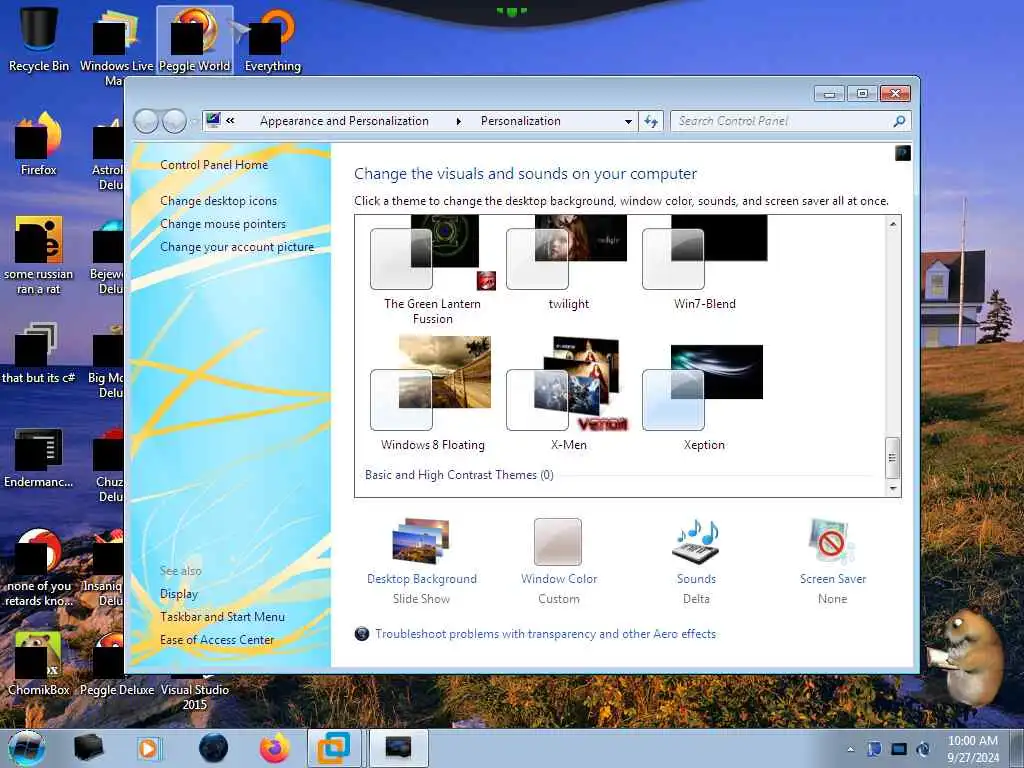Open Window Color swatch icon
1024x768 pixels.
point(558,542)
